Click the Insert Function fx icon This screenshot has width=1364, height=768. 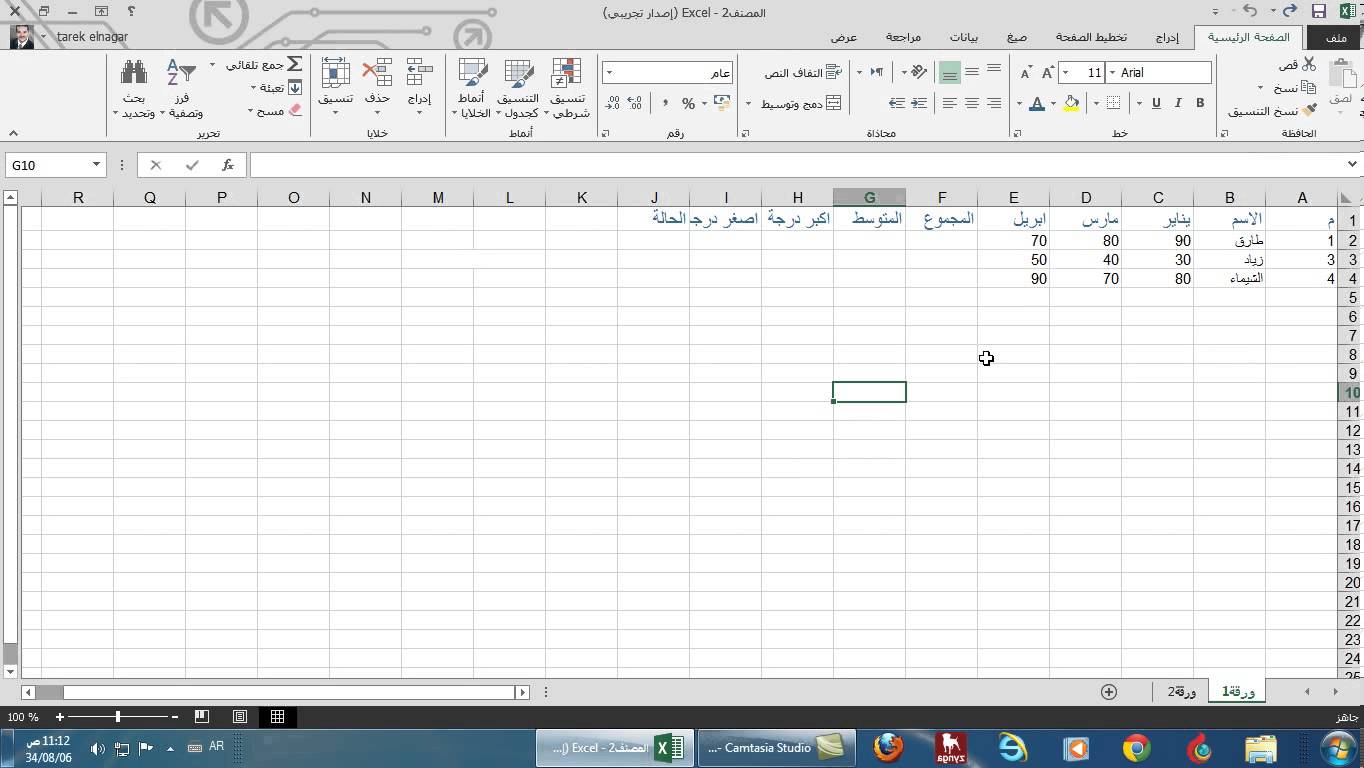click(x=228, y=165)
